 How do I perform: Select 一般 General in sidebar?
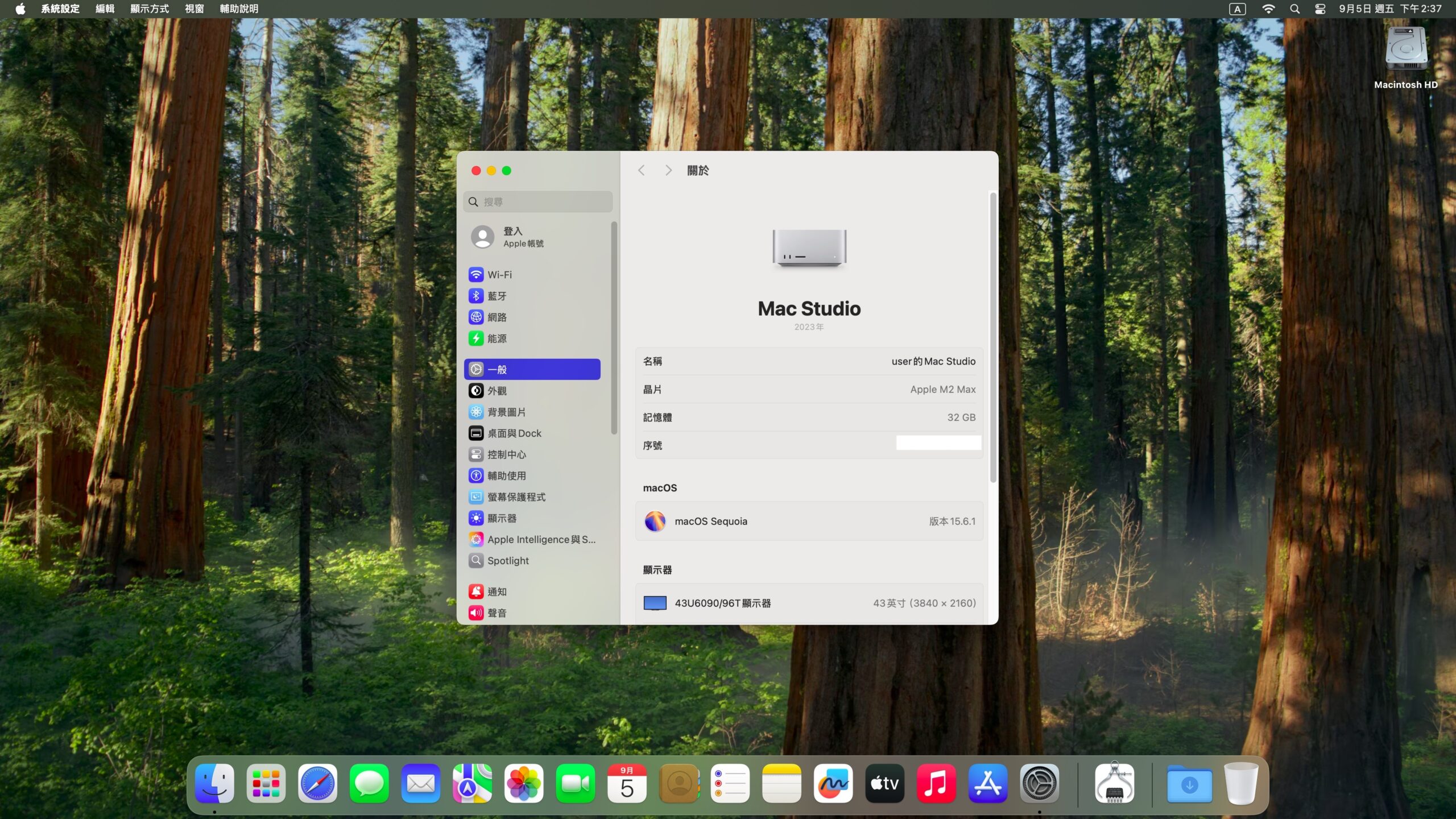tap(532, 369)
